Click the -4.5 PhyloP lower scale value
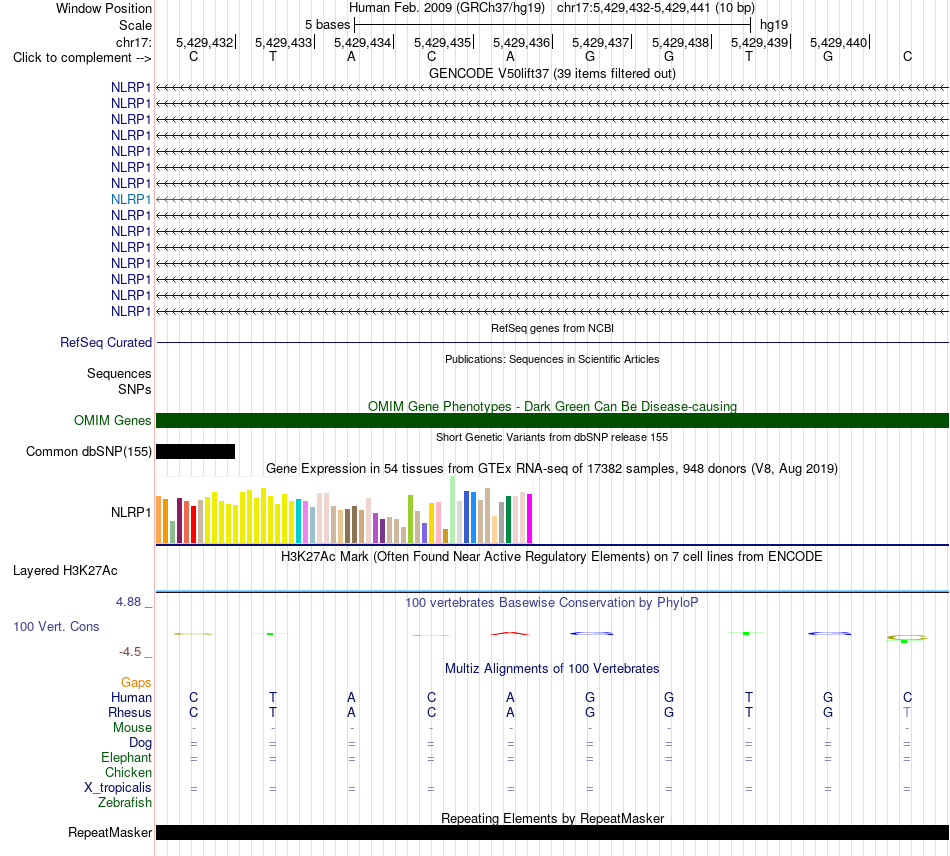Image resolution: width=950 pixels, height=856 pixels. pos(130,652)
